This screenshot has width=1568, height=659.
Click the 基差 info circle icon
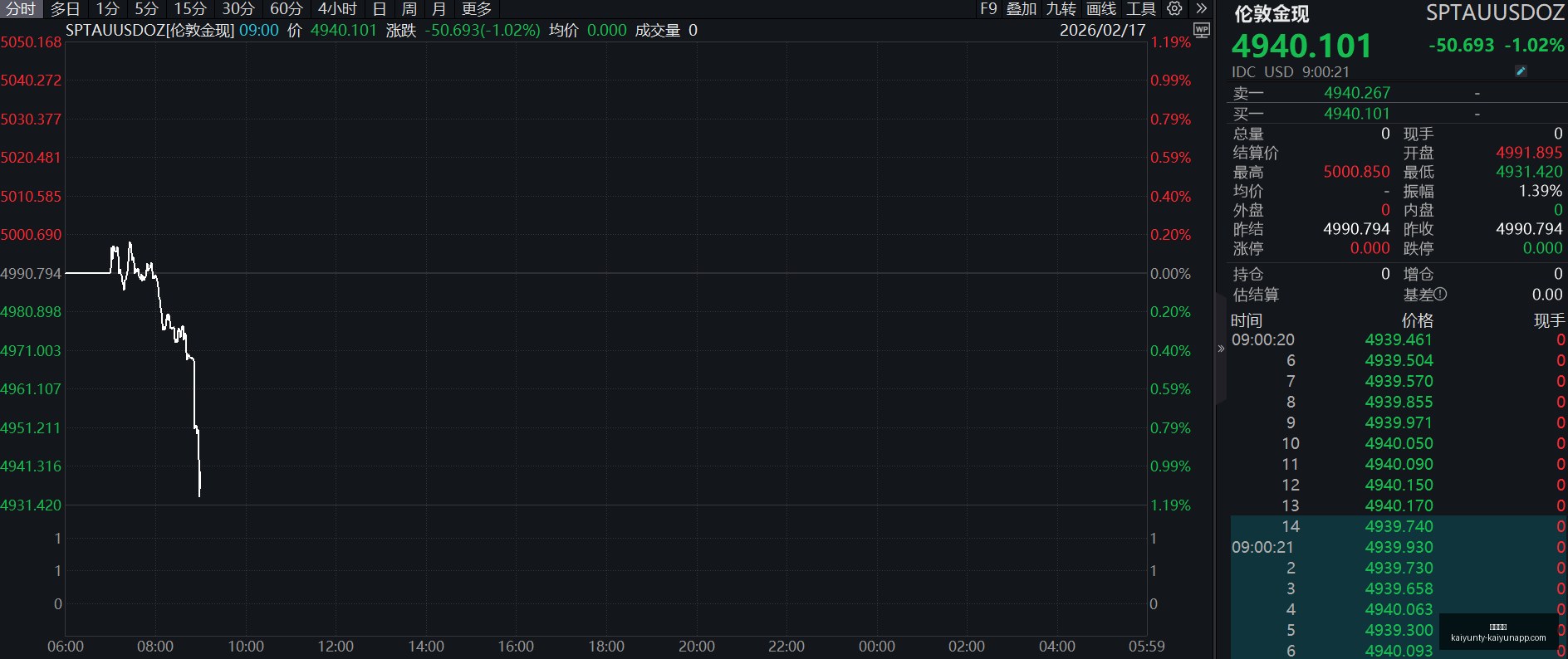pos(1440,294)
